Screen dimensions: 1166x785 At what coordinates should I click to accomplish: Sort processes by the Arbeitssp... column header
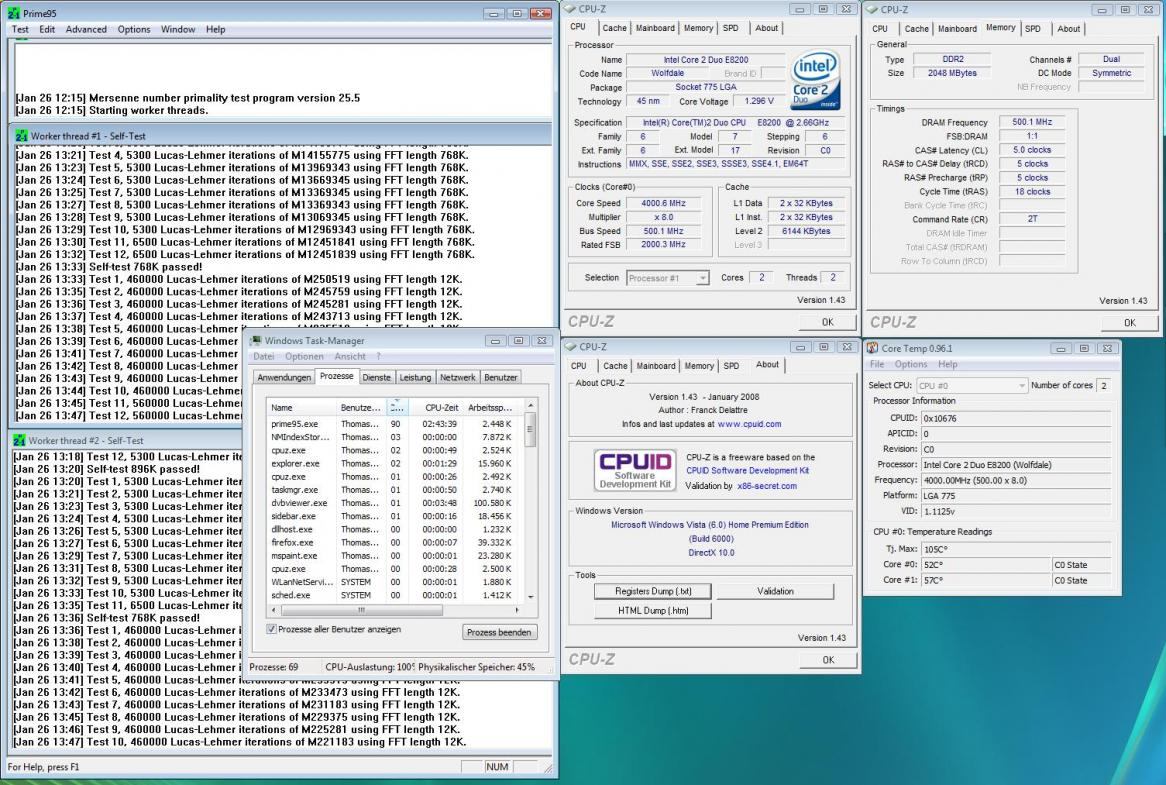tap(492, 407)
